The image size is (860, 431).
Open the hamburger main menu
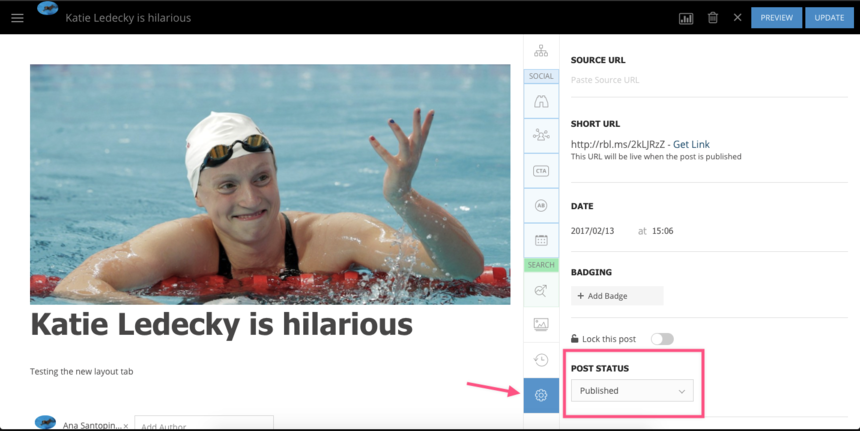click(x=17, y=18)
